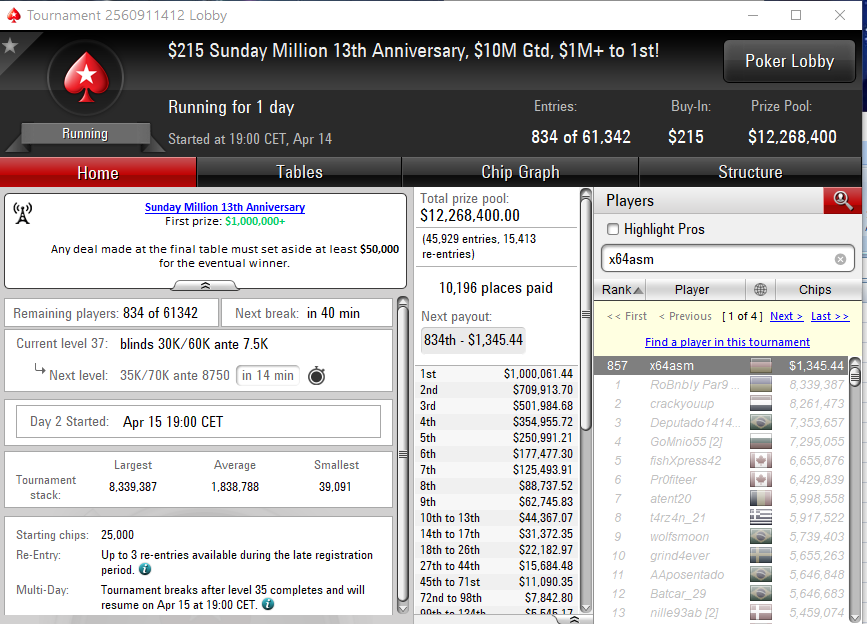Image resolution: width=867 pixels, height=624 pixels.
Task: Click the Day 2 Started Apr 15 19:00 CET box
Action: (199, 422)
